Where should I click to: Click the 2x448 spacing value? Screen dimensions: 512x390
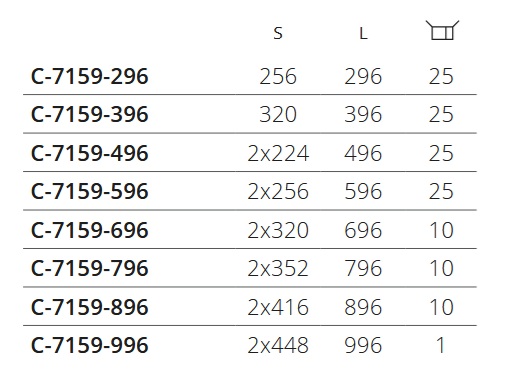[278, 345]
